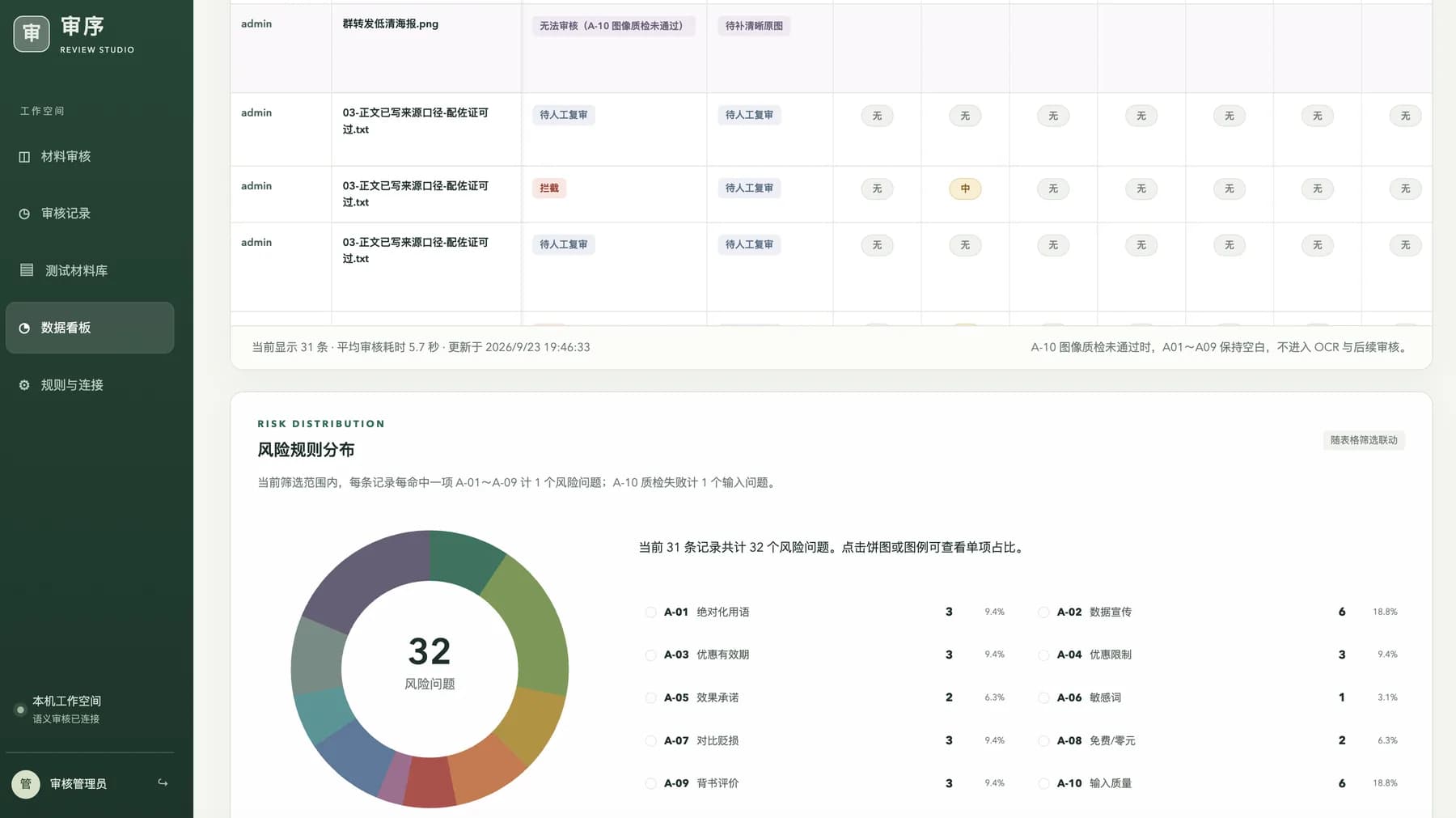Click the 管 avatar icon
Image resolution: width=1456 pixels, height=818 pixels.
[x=26, y=783]
